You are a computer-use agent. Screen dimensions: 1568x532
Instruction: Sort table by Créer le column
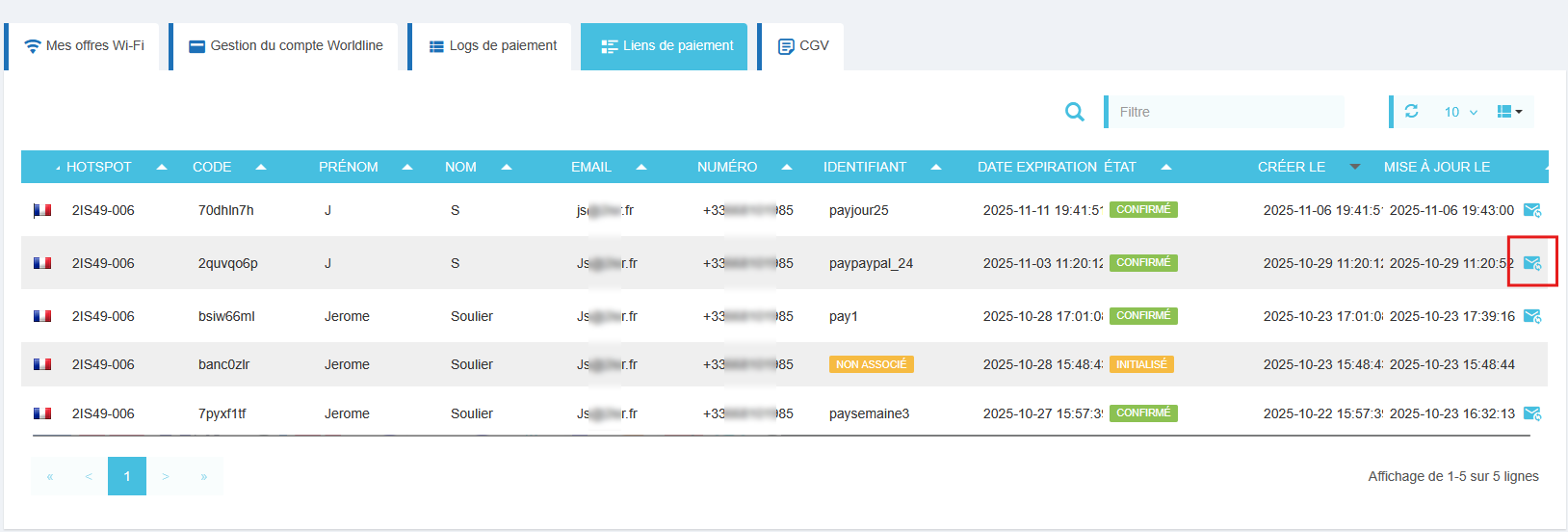point(1292,167)
